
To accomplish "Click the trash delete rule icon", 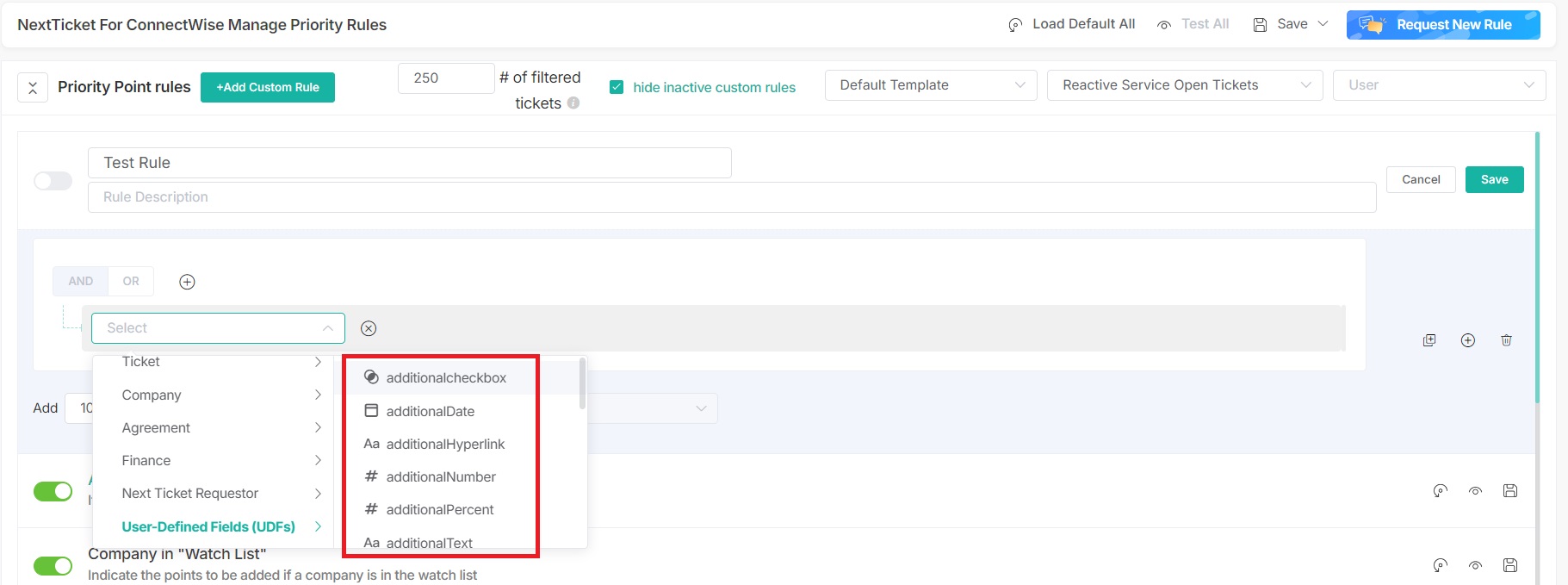I will point(1506,340).
